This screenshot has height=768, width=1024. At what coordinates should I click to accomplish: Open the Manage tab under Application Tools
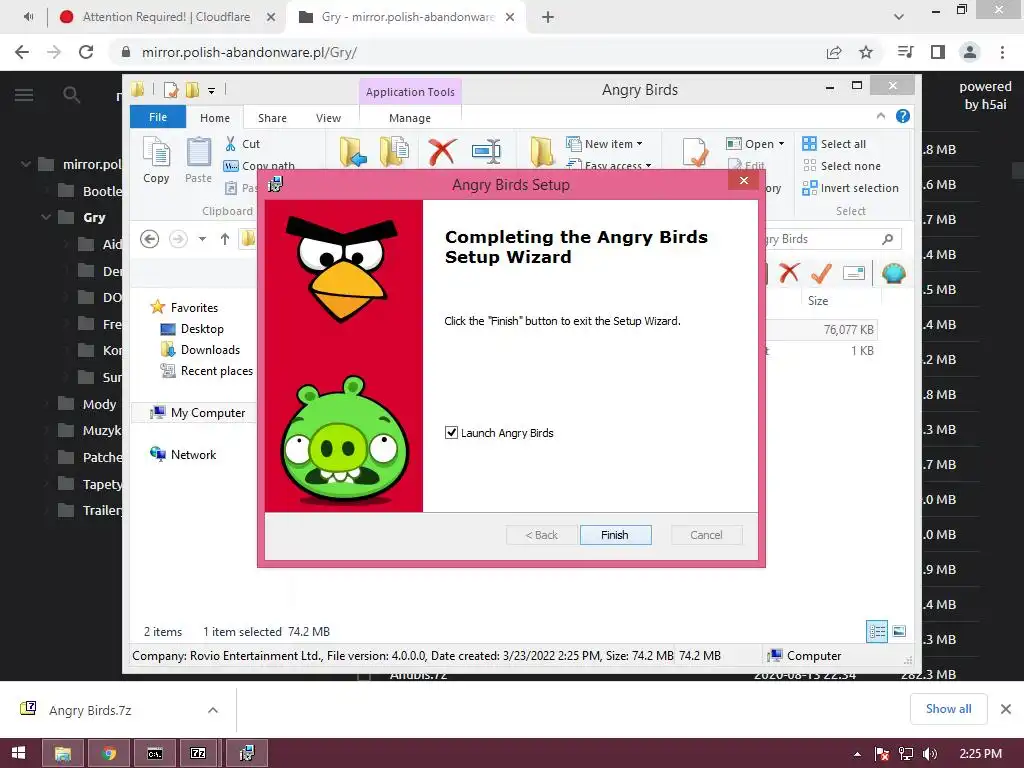pyautogui.click(x=409, y=118)
